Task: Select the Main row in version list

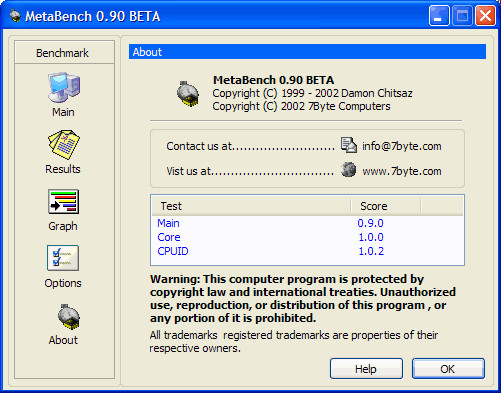Action: (307, 223)
